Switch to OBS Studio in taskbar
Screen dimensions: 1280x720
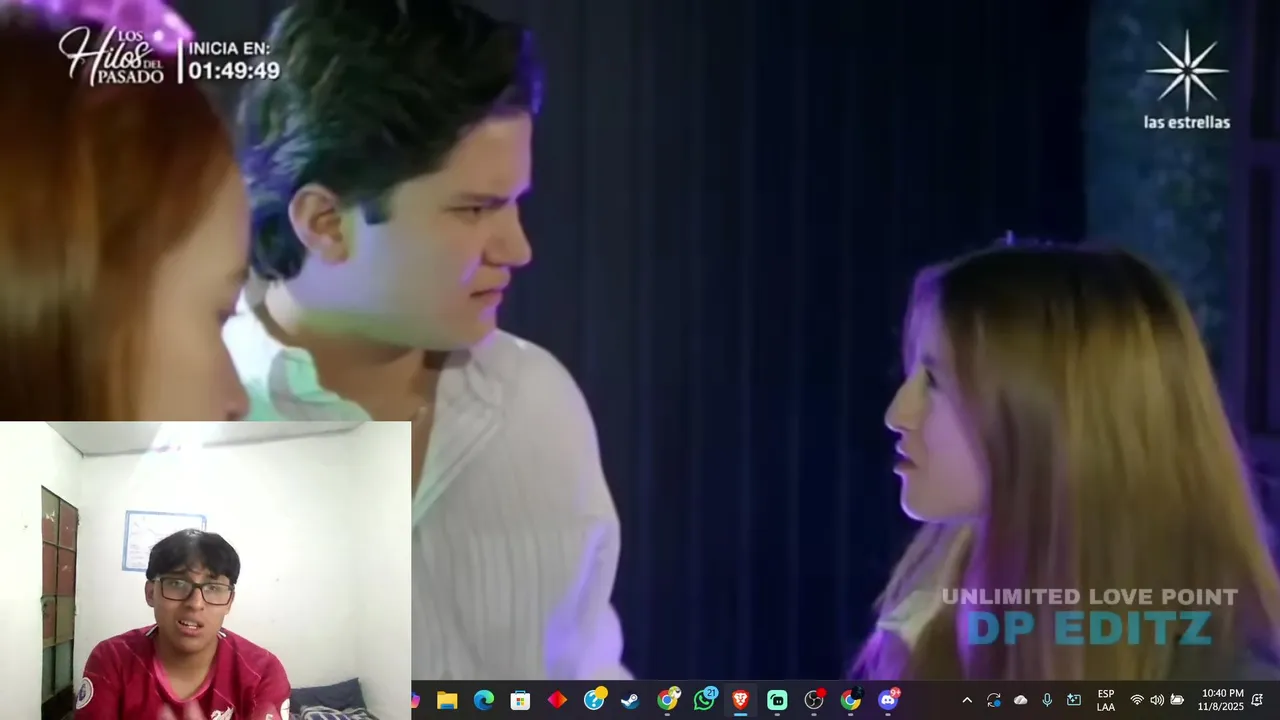pos(814,699)
